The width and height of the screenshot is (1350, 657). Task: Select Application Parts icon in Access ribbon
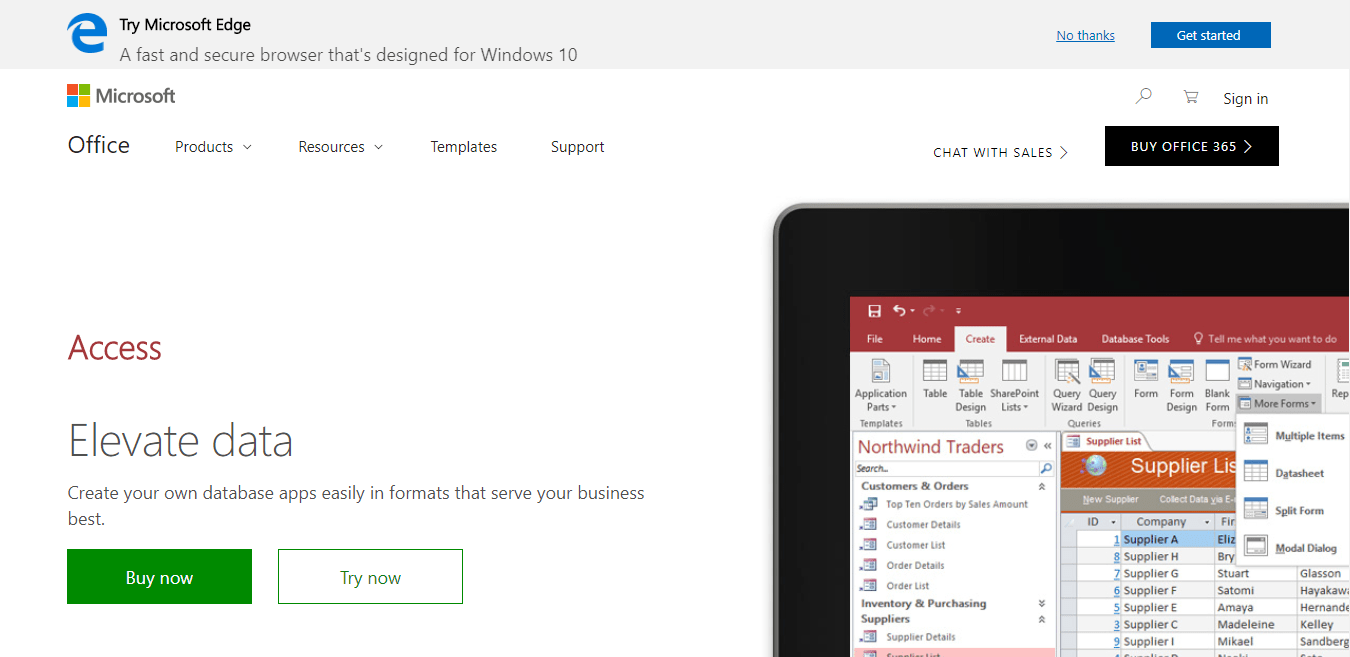881,372
